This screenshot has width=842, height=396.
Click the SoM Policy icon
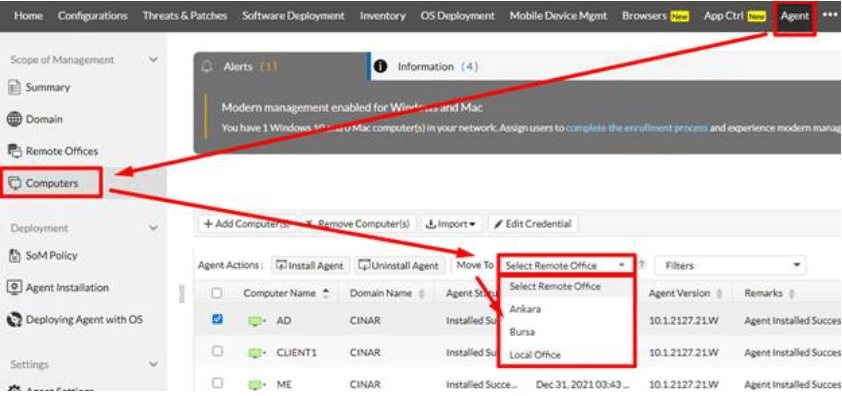(x=15, y=256)
